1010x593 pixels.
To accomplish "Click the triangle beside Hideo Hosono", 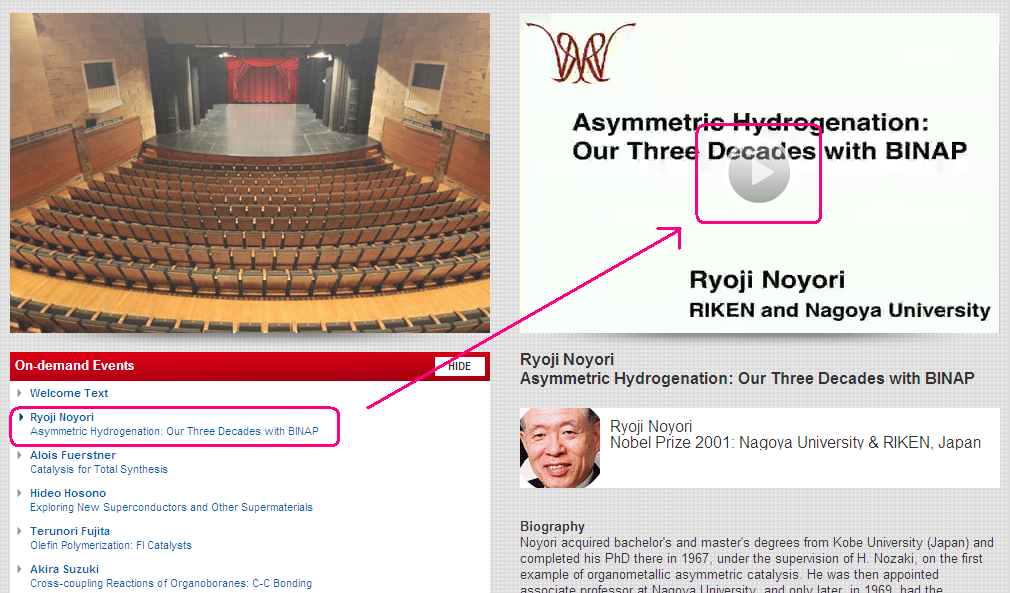I will pyautogui.click(x=19, y=493).
